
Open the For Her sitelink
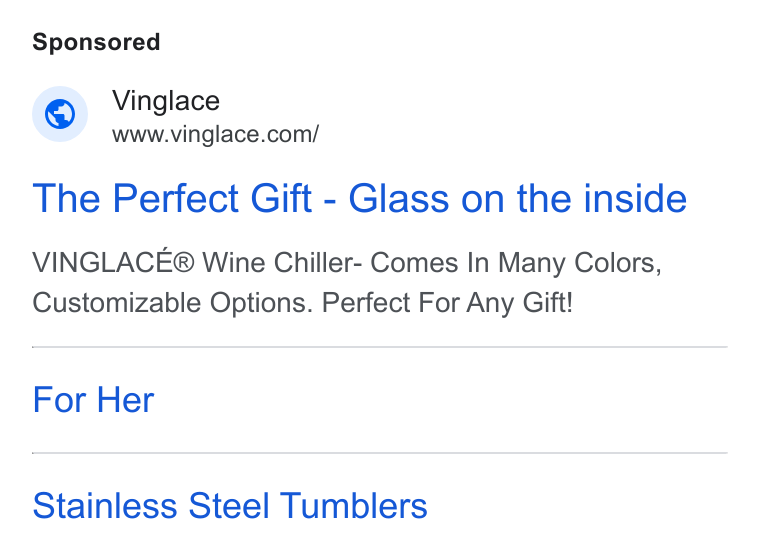(93, 400)
